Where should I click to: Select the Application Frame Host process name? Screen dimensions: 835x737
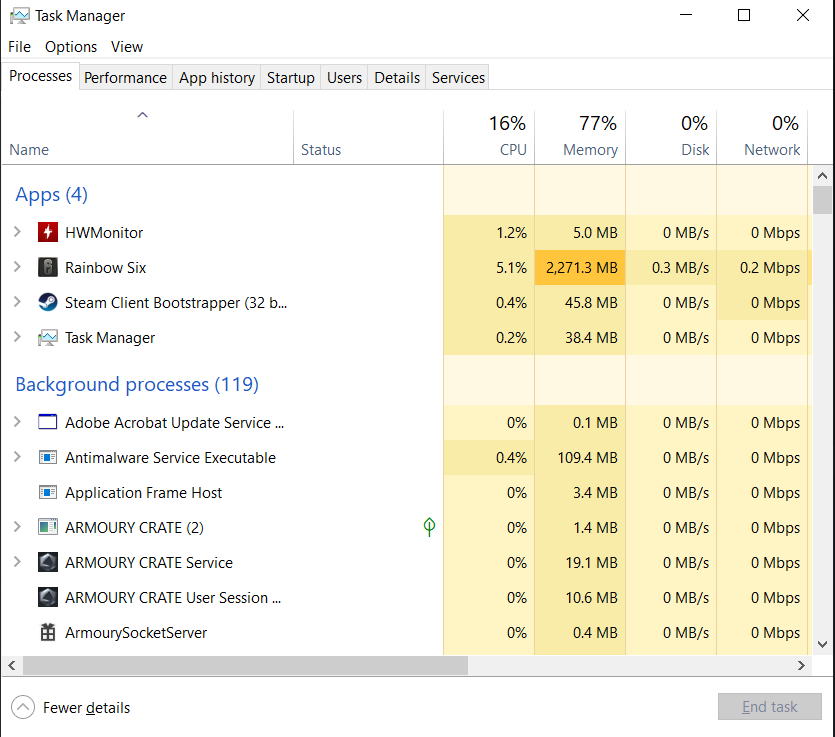[143, 493]
